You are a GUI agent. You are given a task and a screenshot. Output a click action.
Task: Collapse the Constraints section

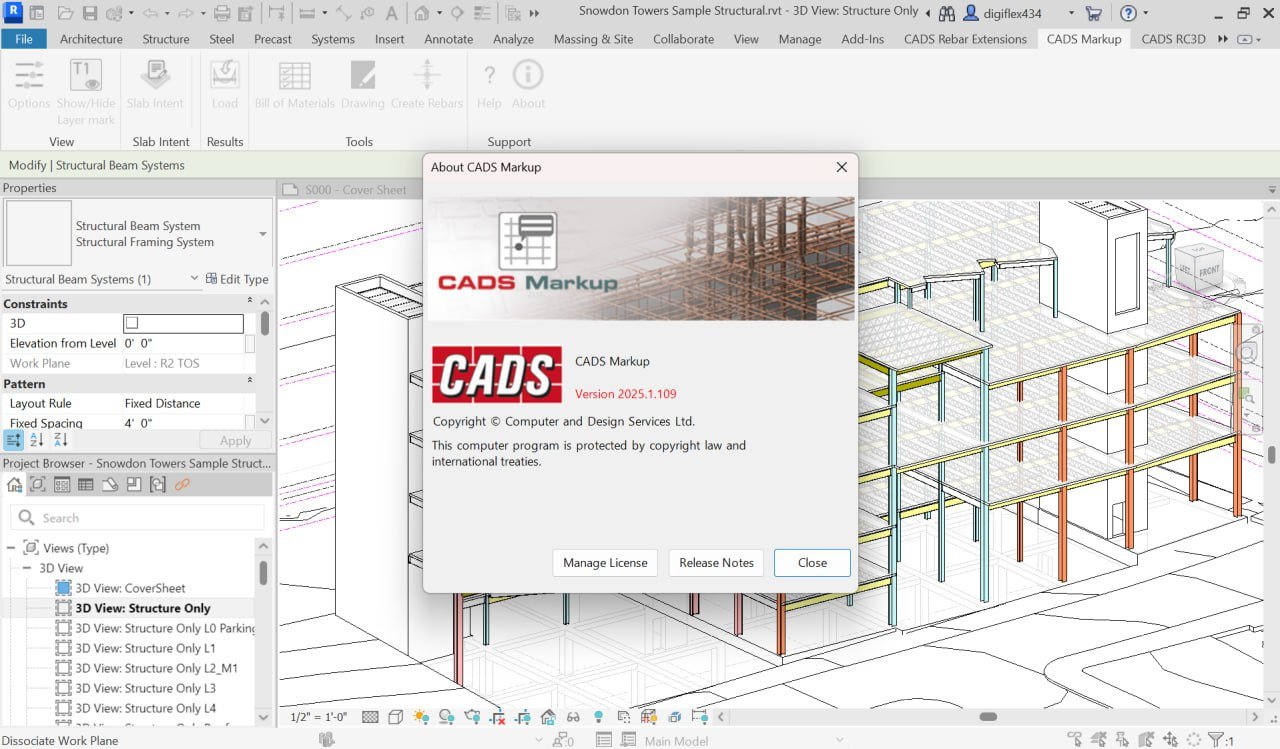(x=250, y=302)
